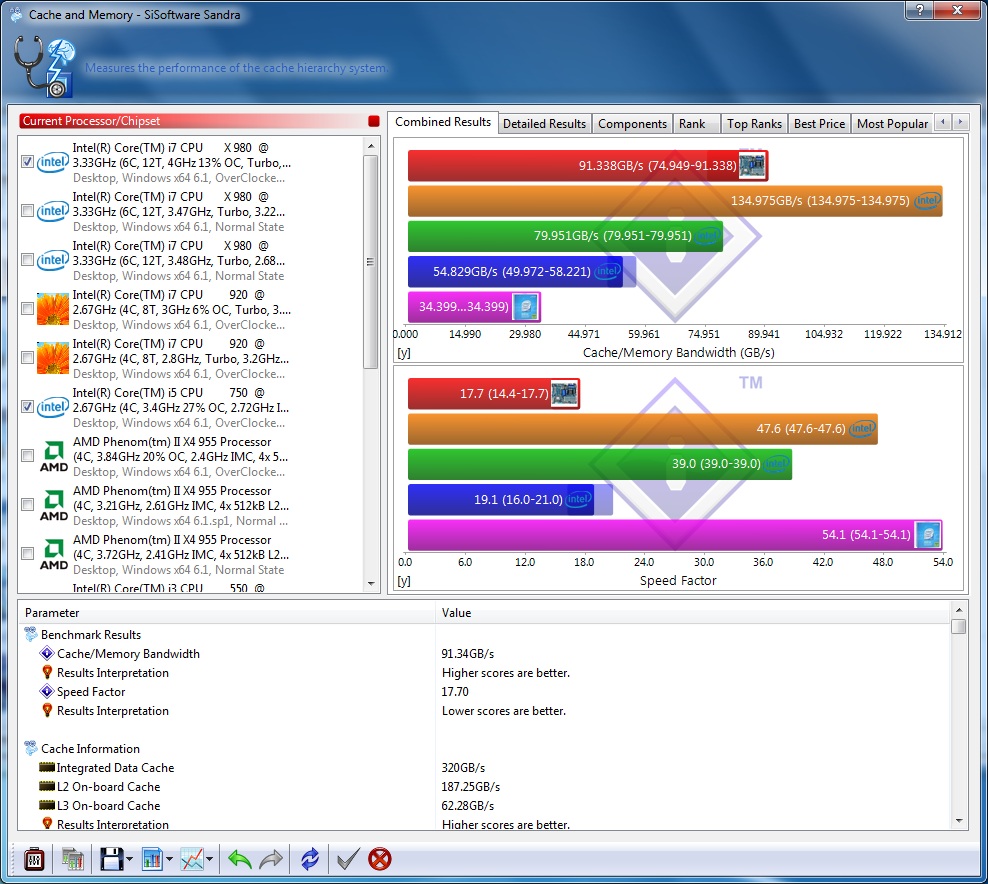Click the line graph icon
The image size is (988, 884).
pos(192,859)
